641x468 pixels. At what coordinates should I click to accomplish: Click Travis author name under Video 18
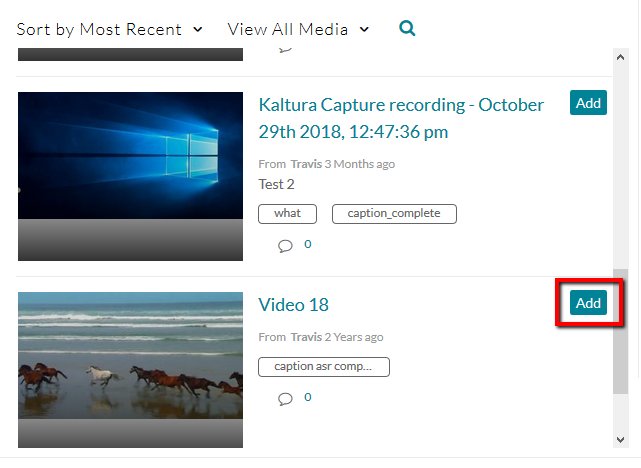306,337
